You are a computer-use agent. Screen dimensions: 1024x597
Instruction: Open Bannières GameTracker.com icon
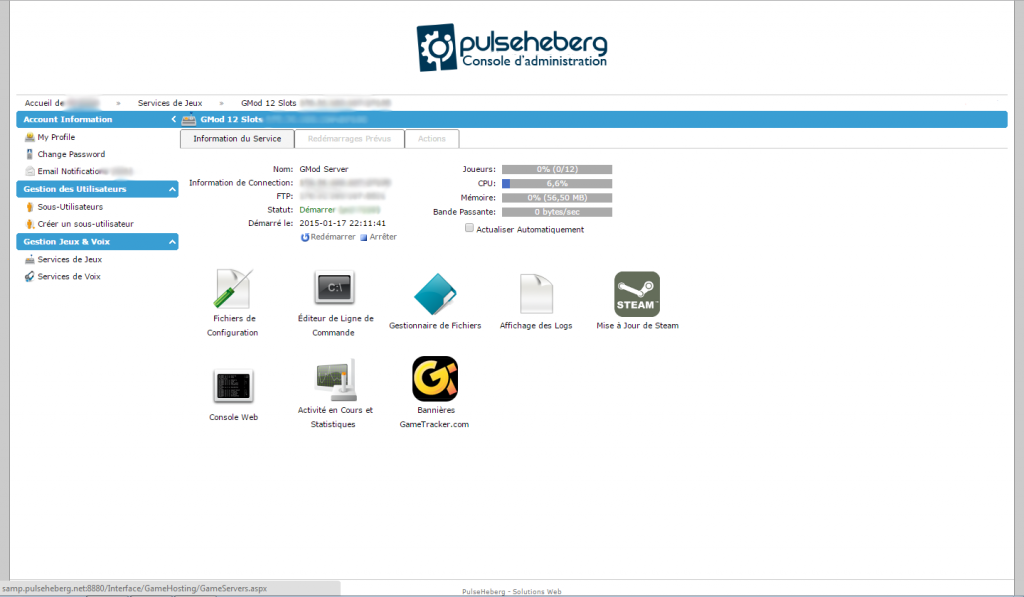pos(435,380)
